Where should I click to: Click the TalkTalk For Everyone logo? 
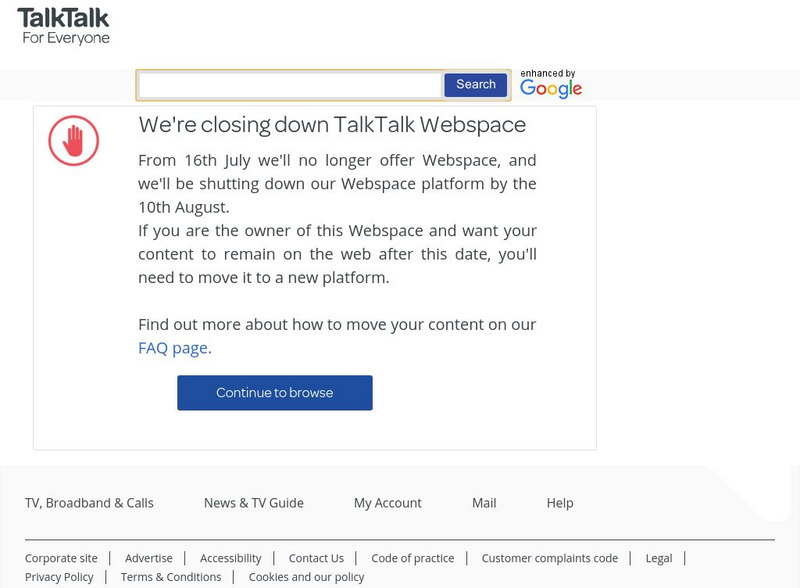(x=63, y=27)
